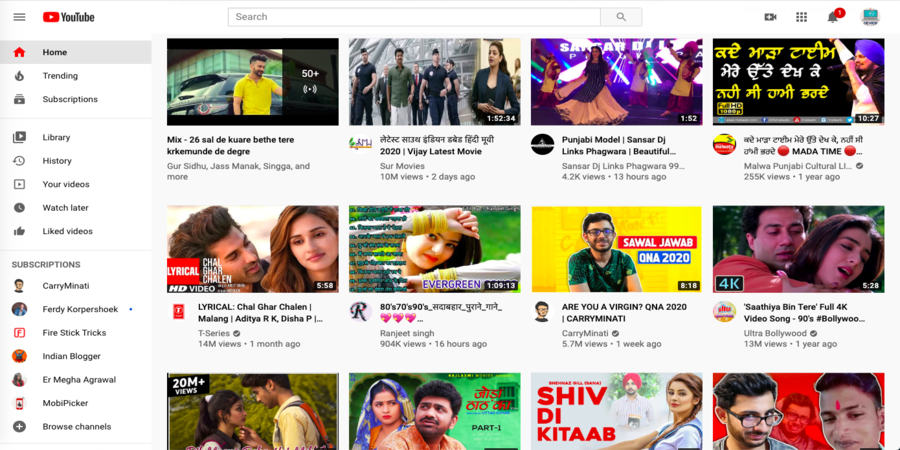Open title 'Mix - 26 sal de kuare'
Image resolution: width=900 pixels, height=450 pixels.
(x=231, y=146)
